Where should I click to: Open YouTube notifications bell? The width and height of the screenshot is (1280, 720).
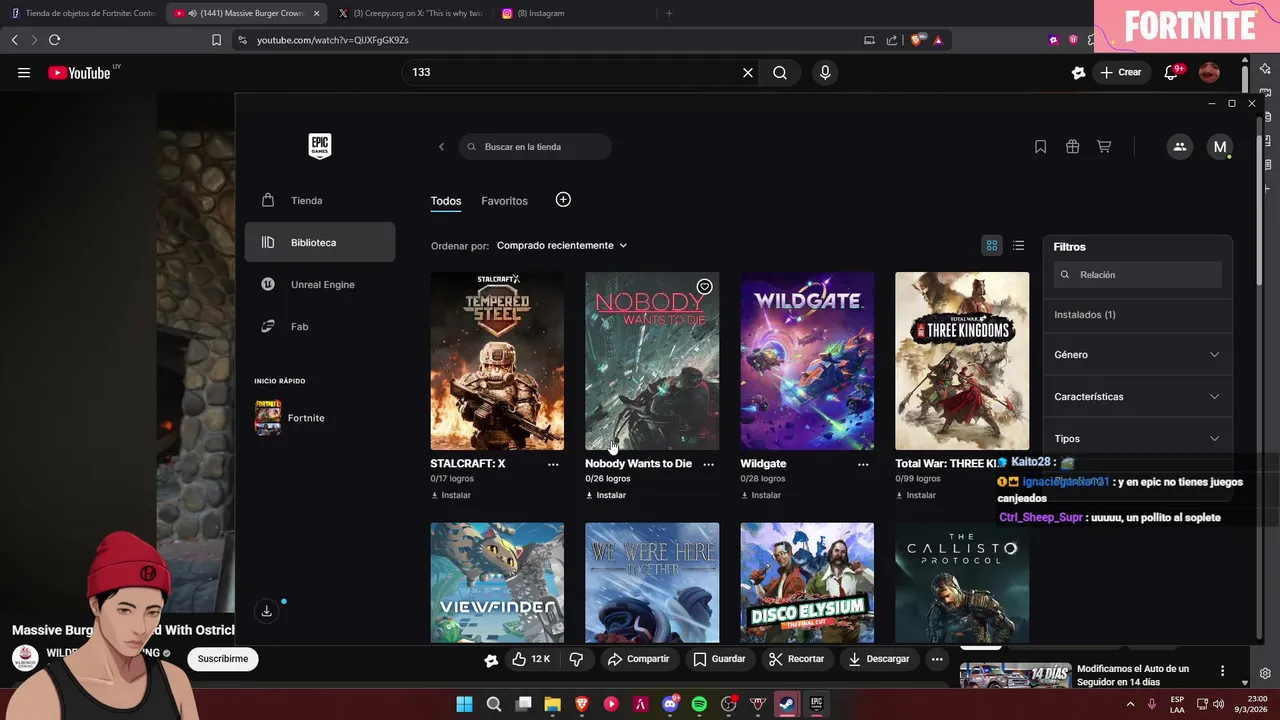coord(1171,72)
